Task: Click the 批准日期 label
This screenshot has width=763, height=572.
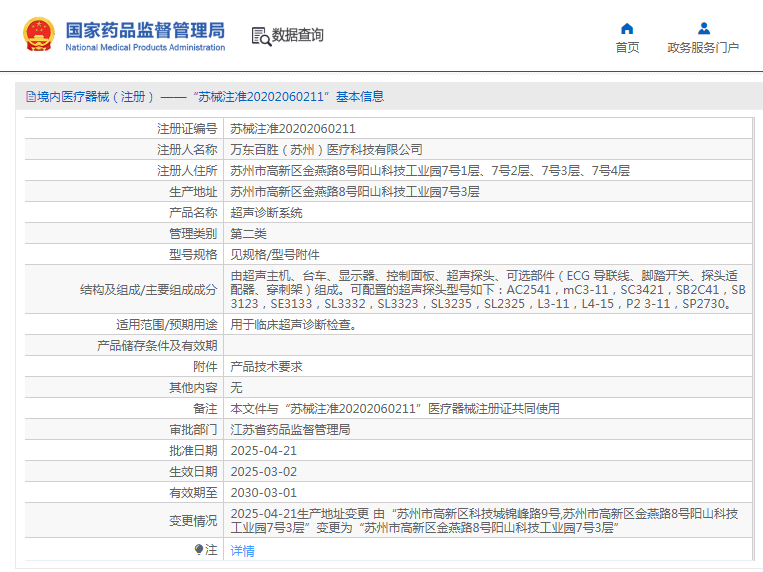Action: click(193, 451)
